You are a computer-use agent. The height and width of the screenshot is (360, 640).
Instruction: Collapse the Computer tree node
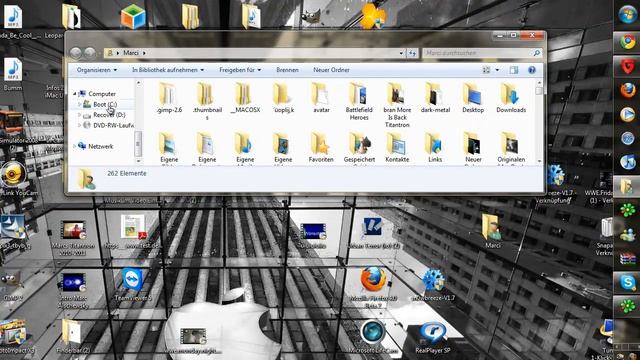pyautogui.click(x=75, y=94)
